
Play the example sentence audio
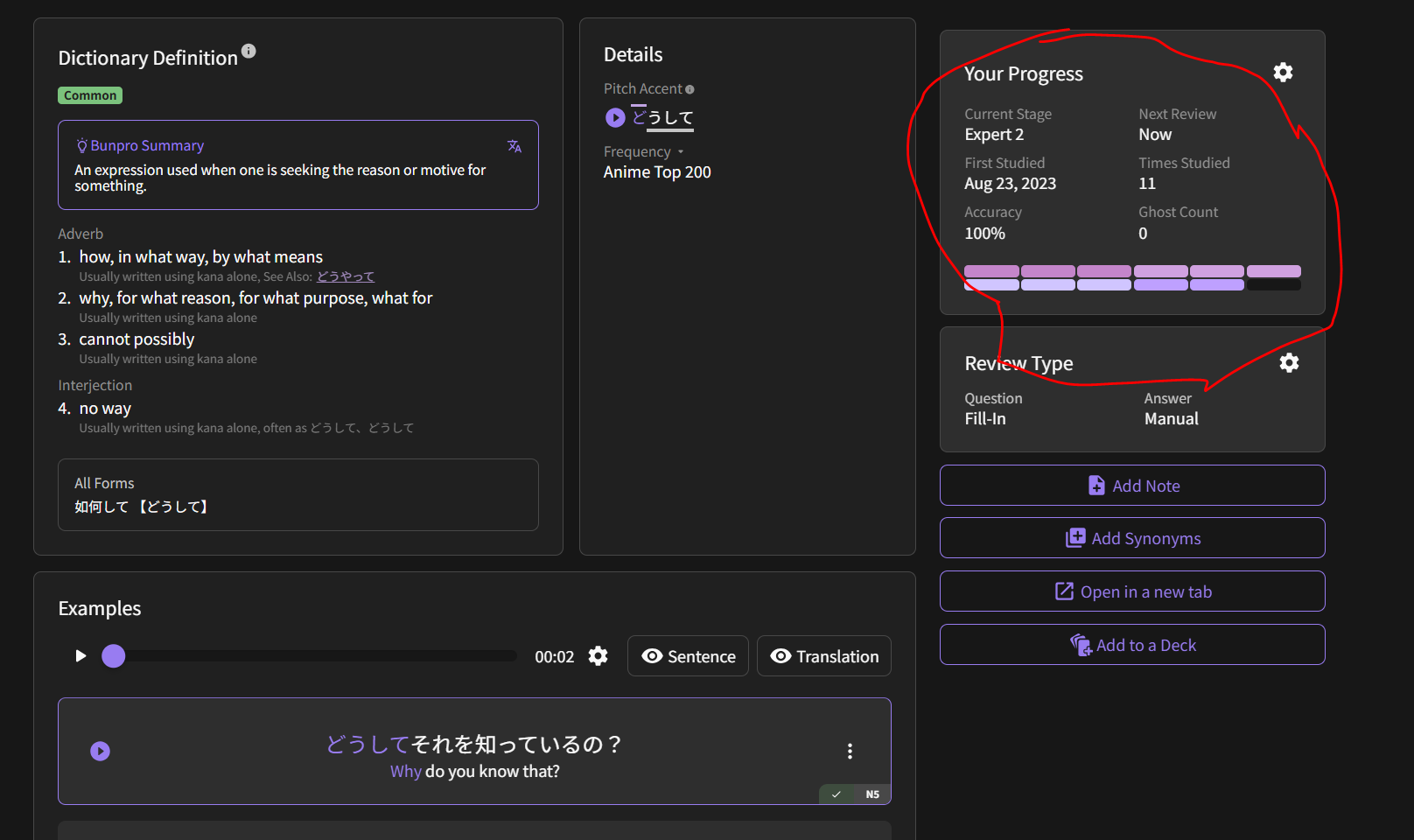pos(101,751)
